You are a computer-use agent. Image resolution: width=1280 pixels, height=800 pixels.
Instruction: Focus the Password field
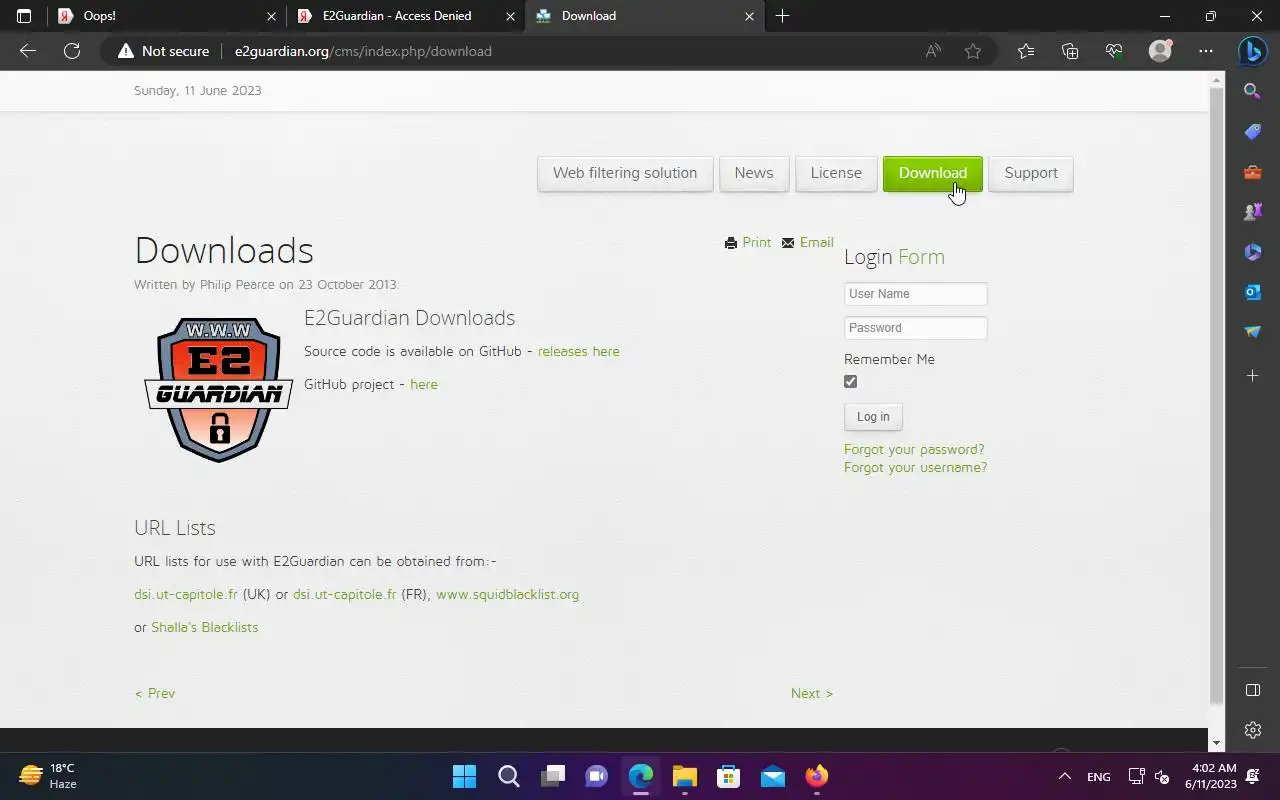(x=916, y=328)
